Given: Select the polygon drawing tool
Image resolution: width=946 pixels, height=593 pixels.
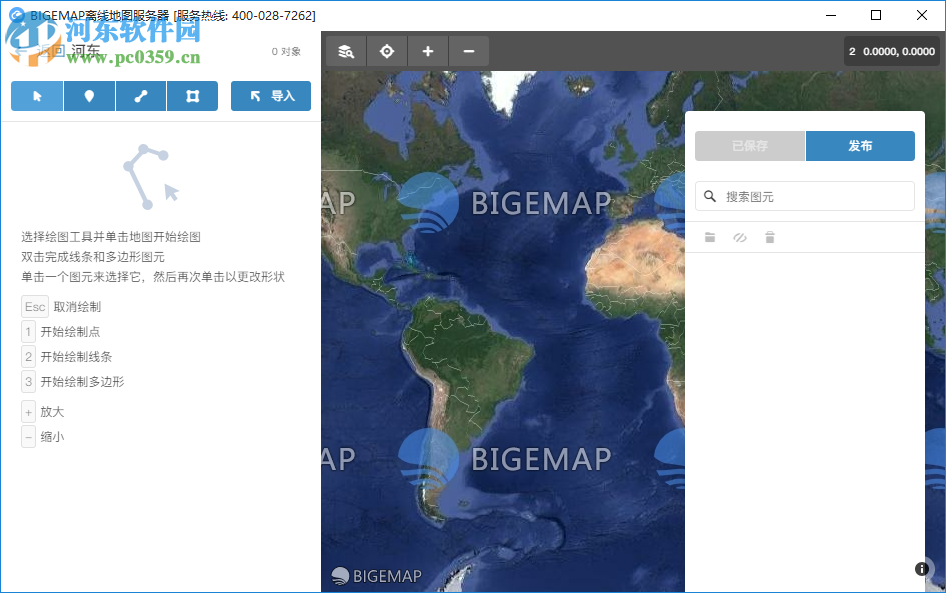Looking at the screenshot, I should 192,95.
